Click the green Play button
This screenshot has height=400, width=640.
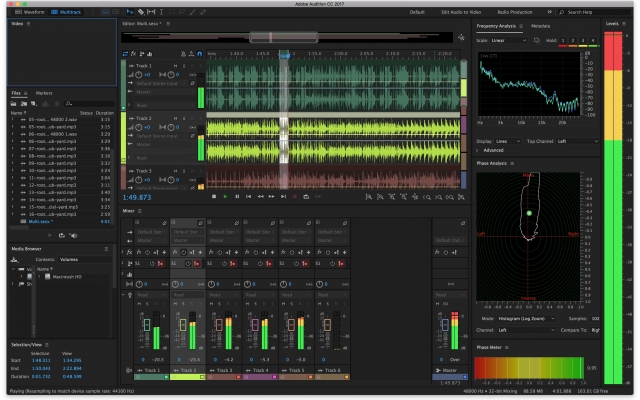(225, 197)
